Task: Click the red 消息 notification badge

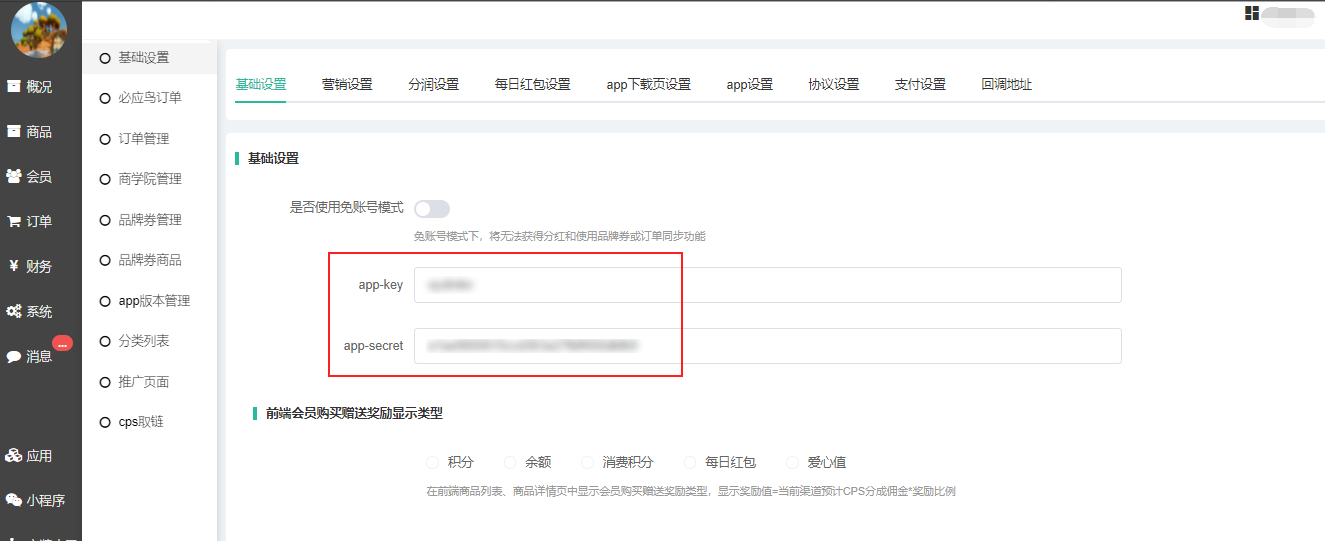Action: tap(62, 343)
